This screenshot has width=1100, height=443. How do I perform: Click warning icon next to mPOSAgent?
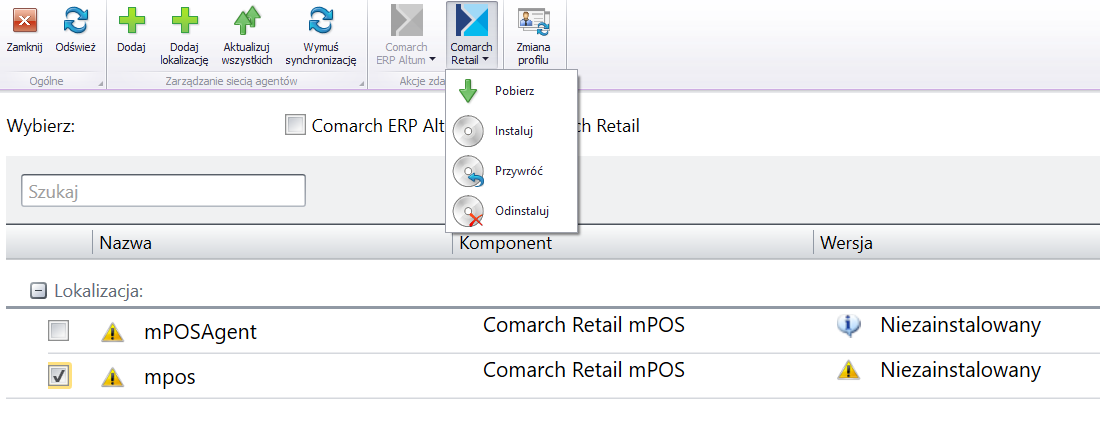(x=112, y=331)
